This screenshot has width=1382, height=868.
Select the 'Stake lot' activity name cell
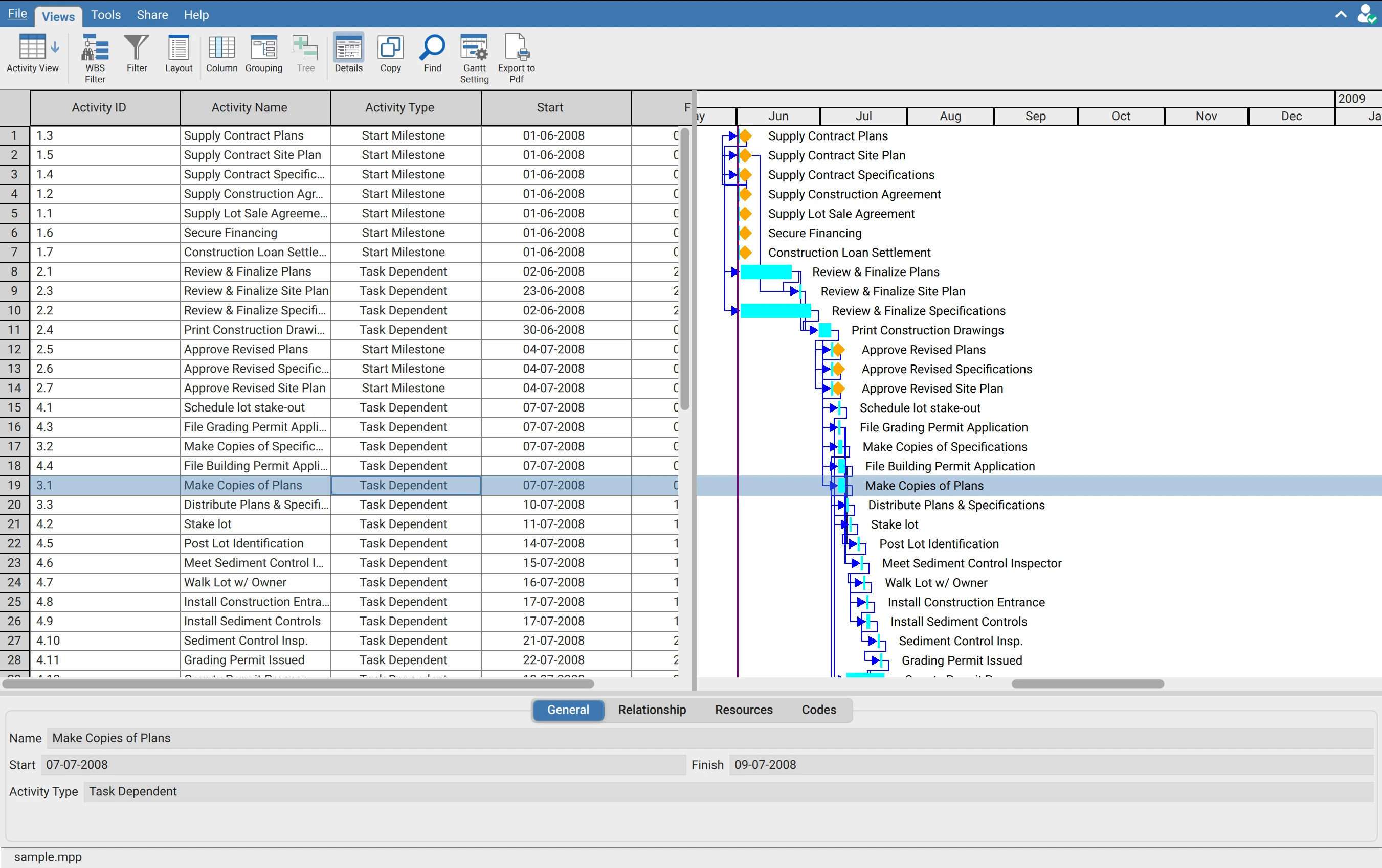256,524
